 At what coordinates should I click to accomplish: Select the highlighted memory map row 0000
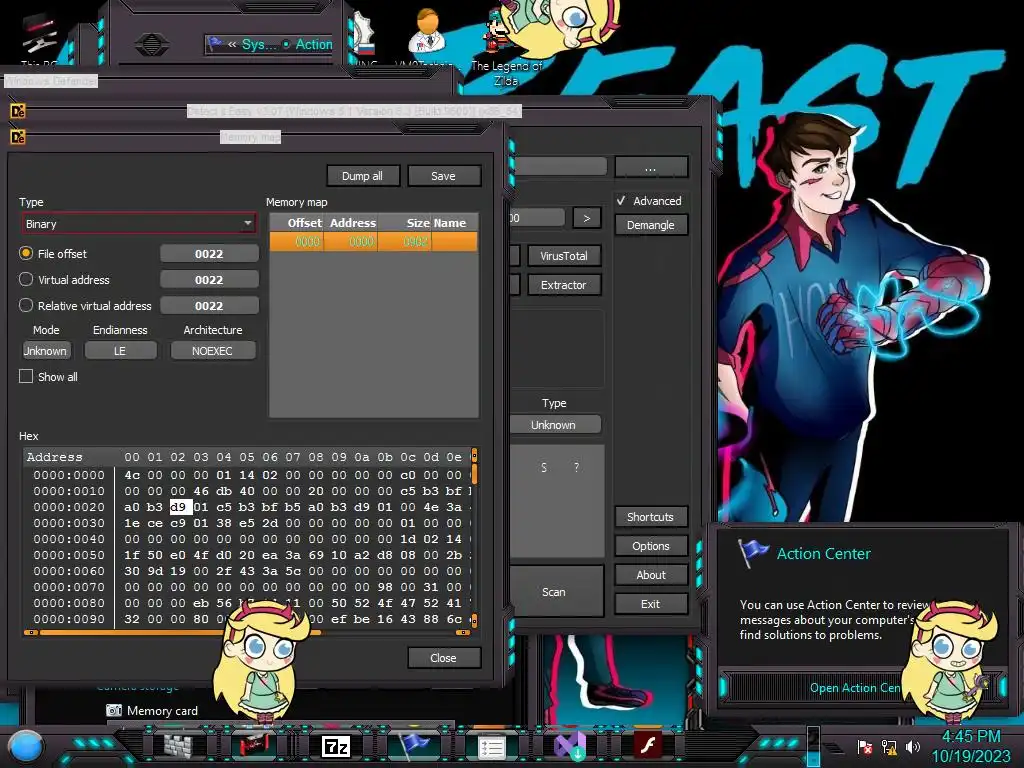[374, 242]
